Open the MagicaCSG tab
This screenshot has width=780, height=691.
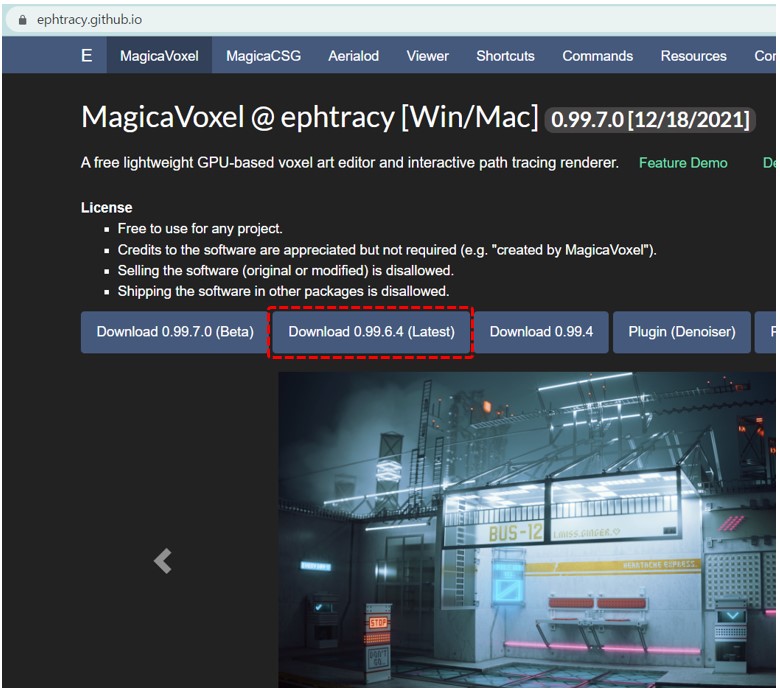(263, 56)
